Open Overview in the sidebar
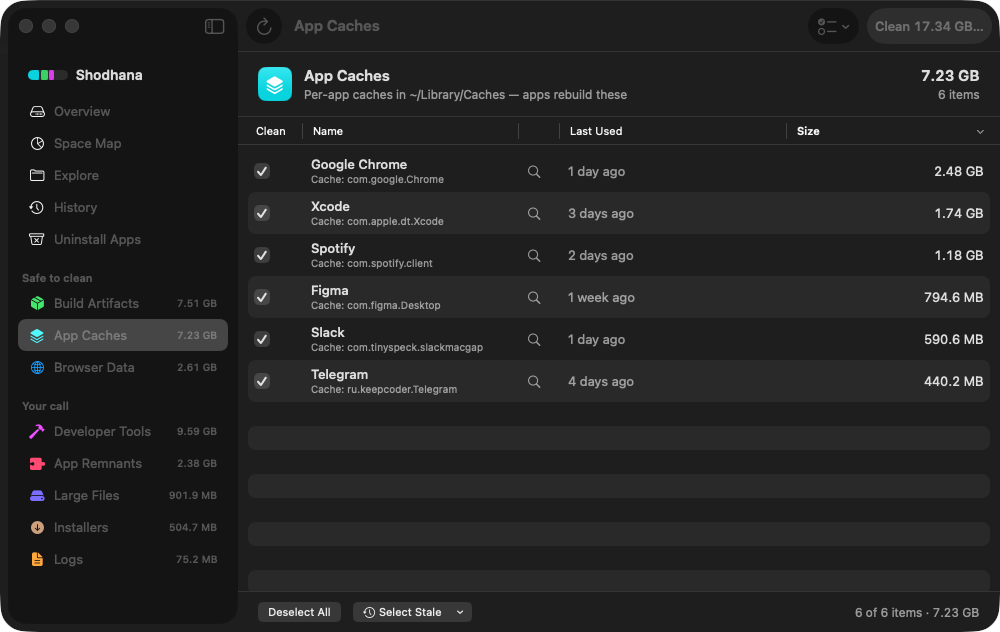 [122, 112]
